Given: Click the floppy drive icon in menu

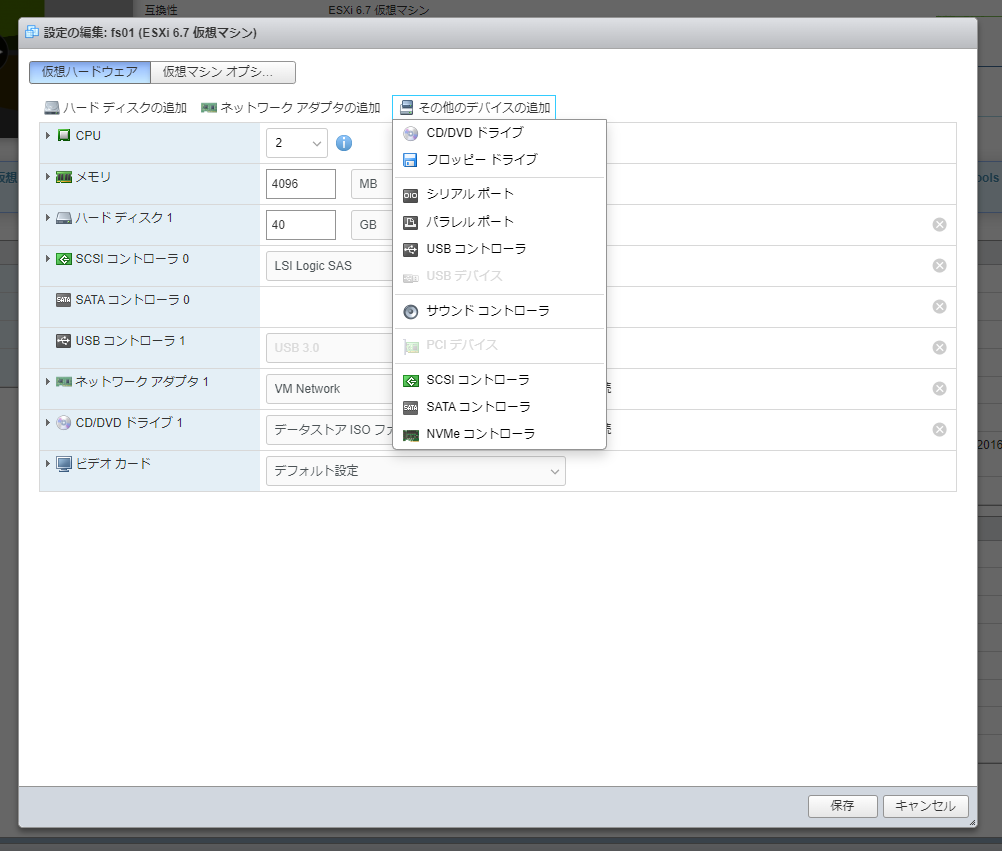Looking at the screenshot, I should tap(410, 160).
